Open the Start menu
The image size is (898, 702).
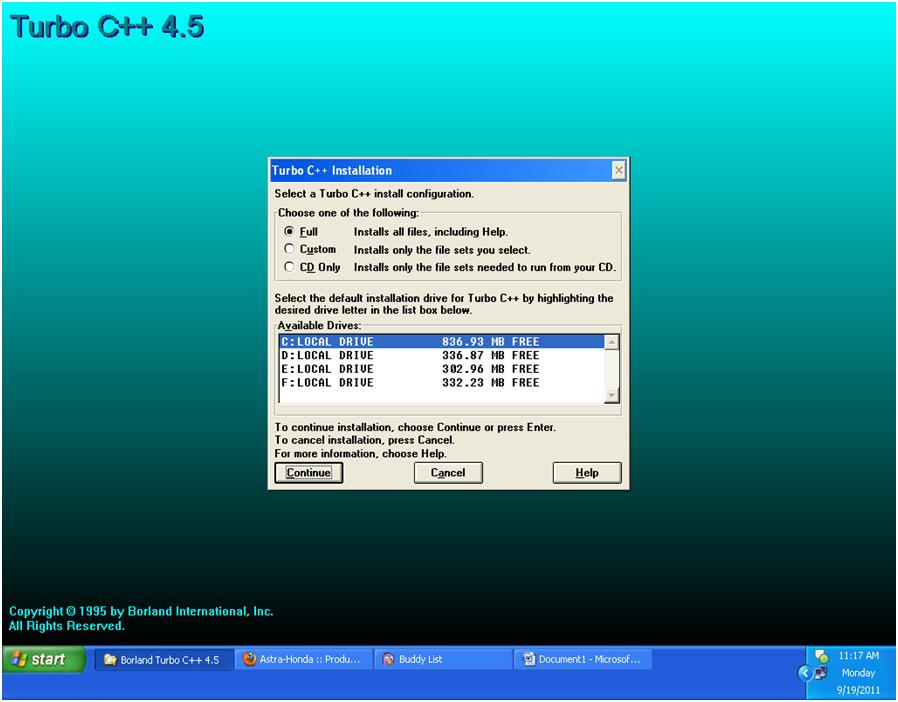click(x=42, y=659)
